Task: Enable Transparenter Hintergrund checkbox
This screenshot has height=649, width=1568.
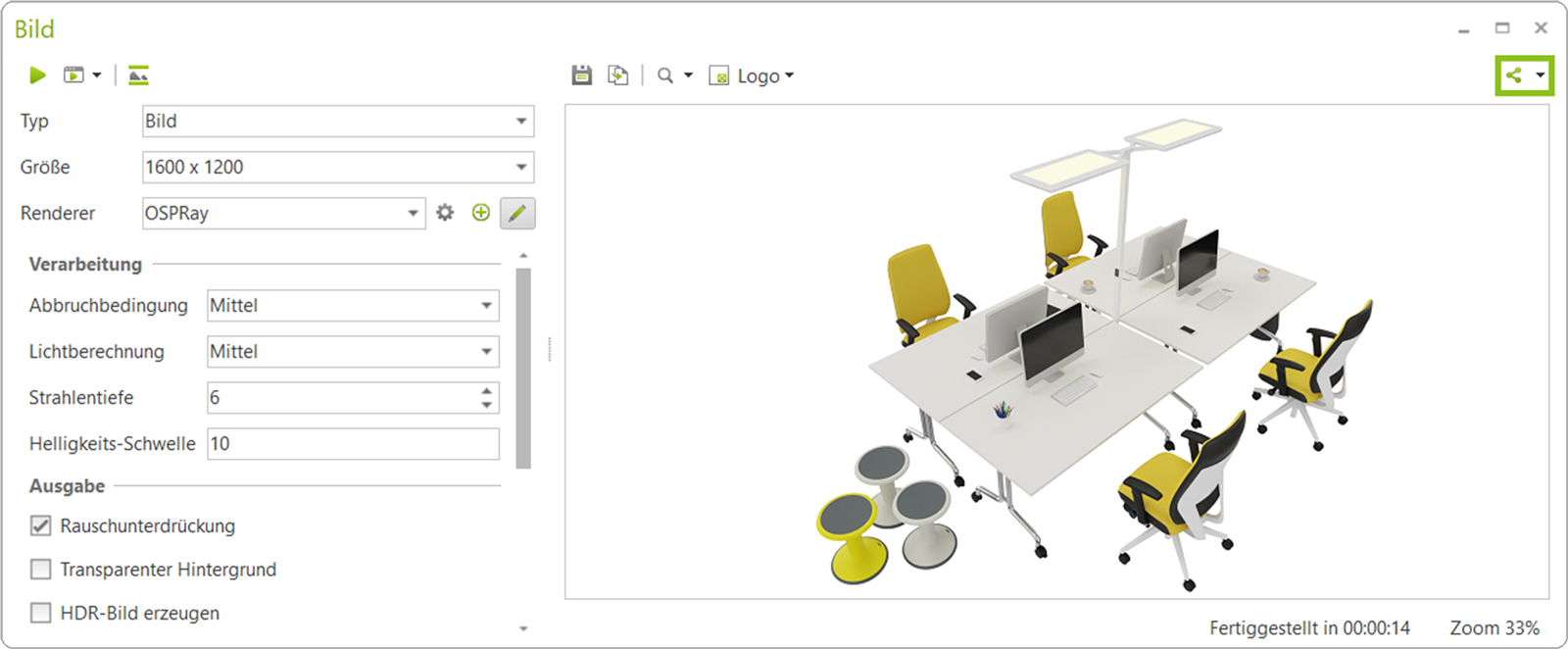Action: click(40, 570)
